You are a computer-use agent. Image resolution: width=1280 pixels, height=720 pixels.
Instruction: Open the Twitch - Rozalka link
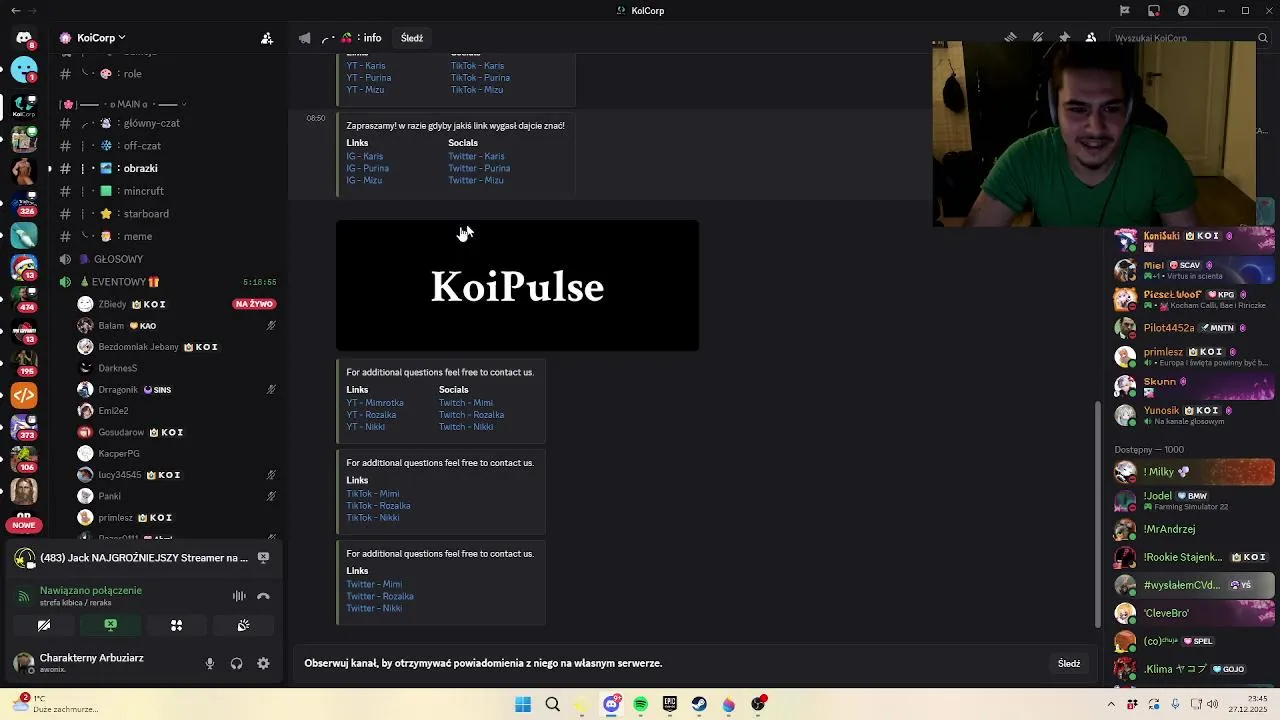(x=471, y=415)
